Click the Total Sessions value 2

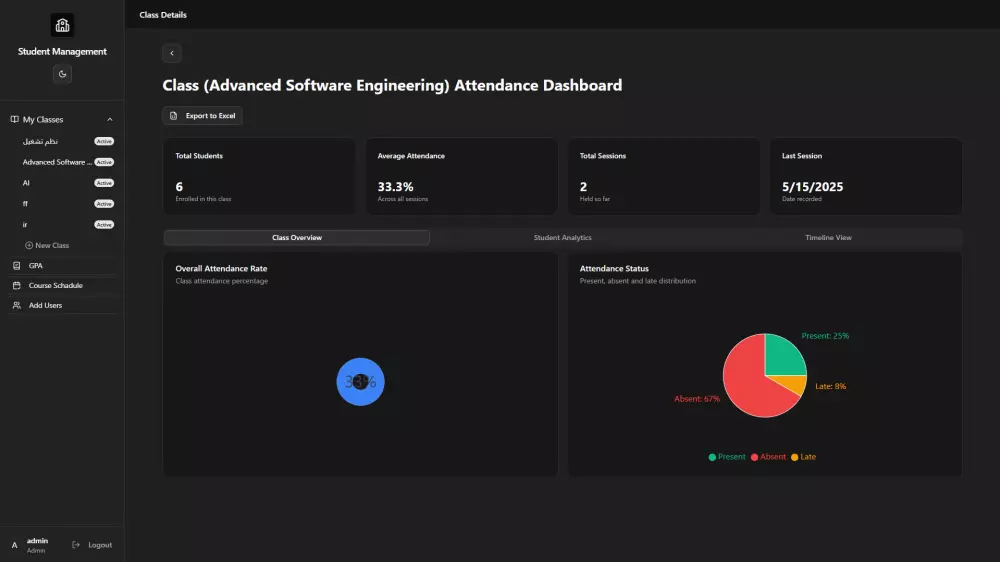583,186
